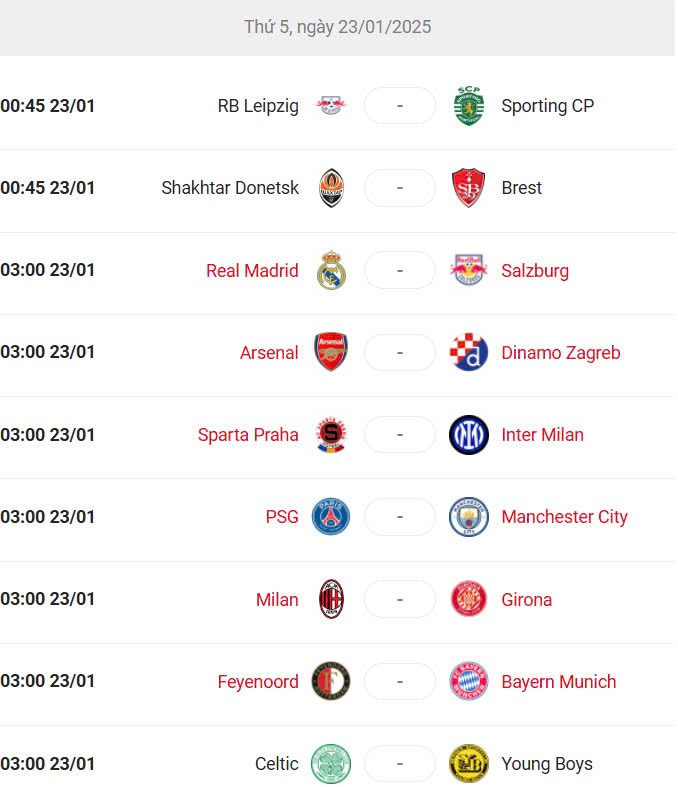Click the Arsenal club badge
Viewport: 678px width, 787px height.
331,353
